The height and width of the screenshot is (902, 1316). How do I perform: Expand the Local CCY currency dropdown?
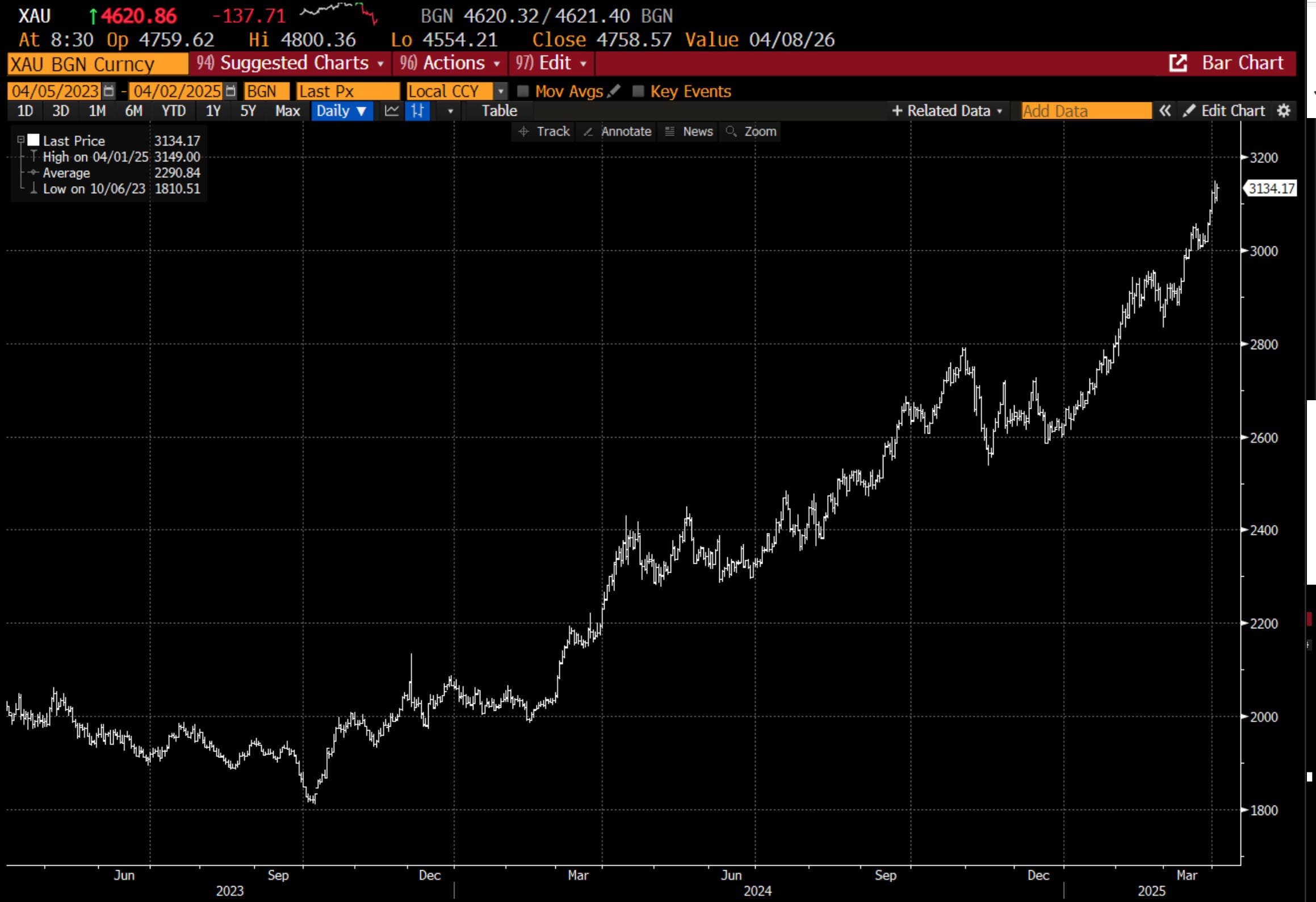pos(500,91)
